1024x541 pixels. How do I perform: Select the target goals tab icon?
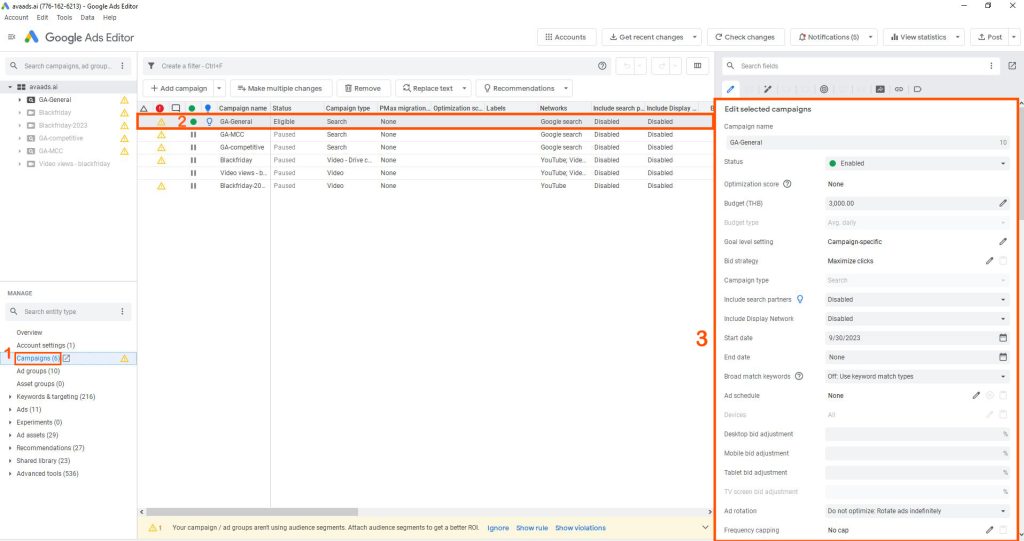(x=824, y=89)
